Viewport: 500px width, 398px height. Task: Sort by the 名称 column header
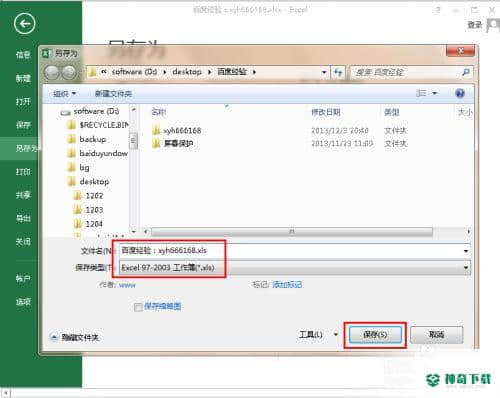coord(159,112)
